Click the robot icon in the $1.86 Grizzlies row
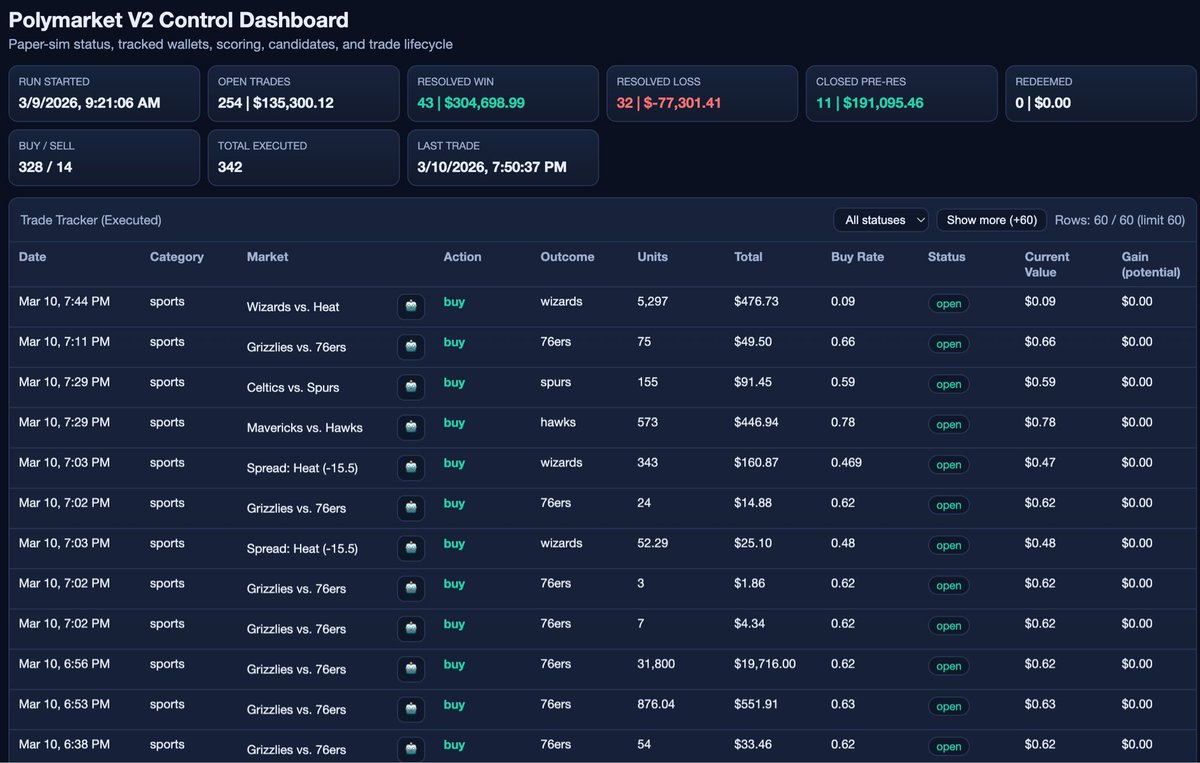This screenshot has width=1200, height=763. 411,588
